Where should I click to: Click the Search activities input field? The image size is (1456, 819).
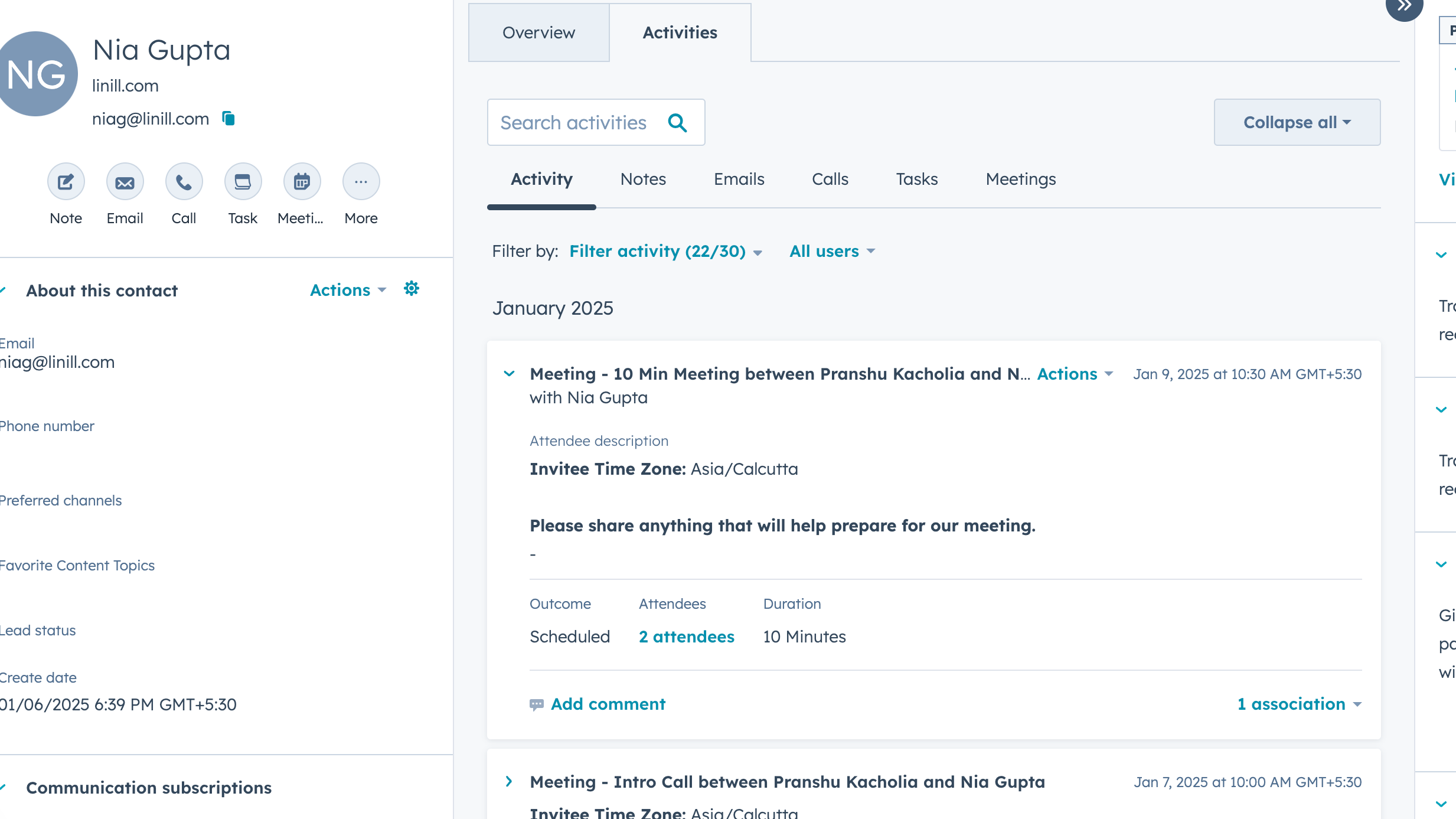tap(573, 123)
